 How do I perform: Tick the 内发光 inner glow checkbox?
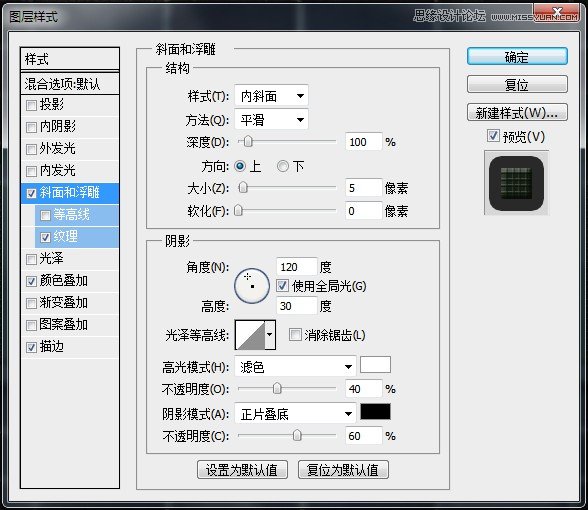pos(32,171)
